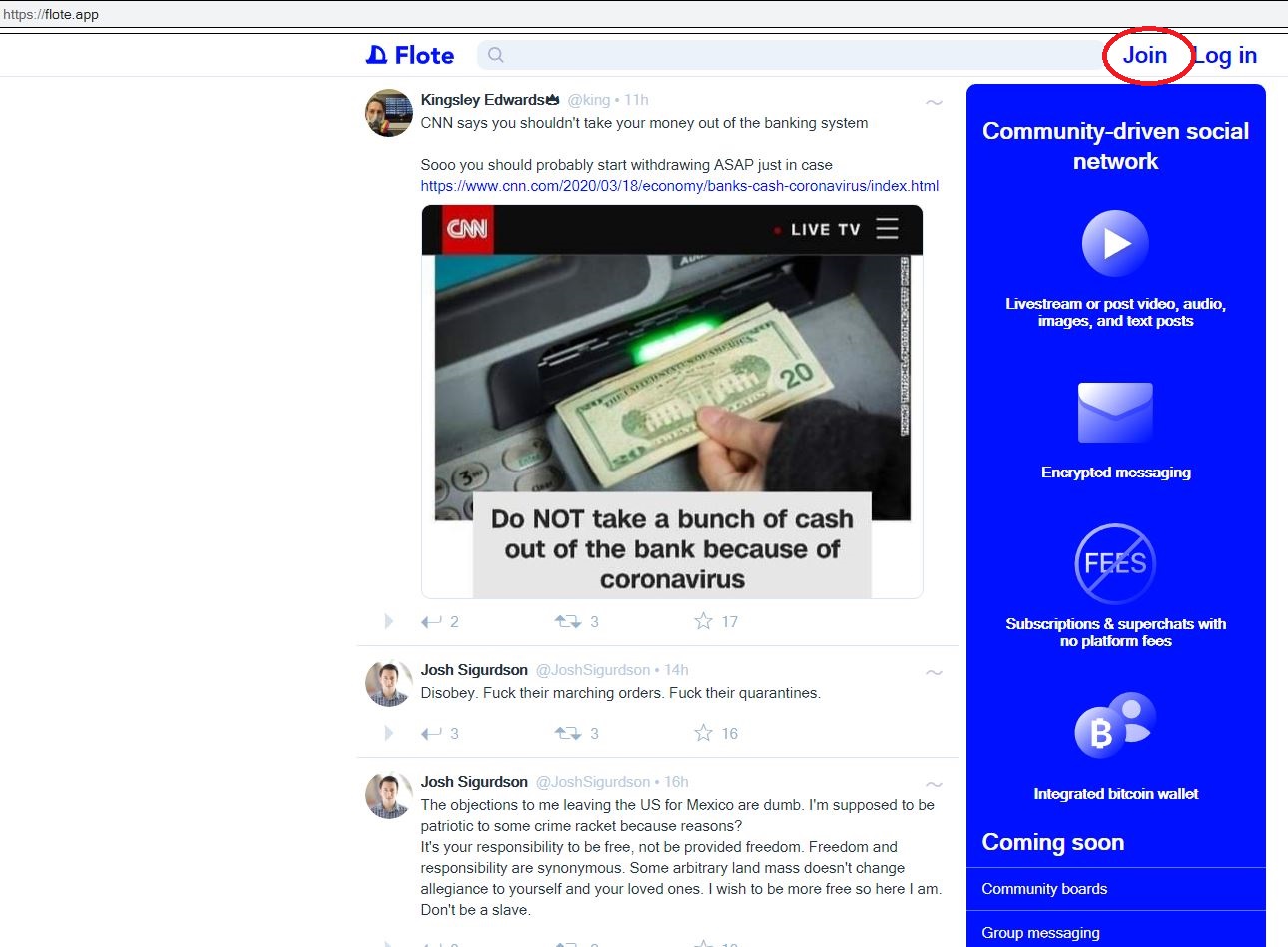Click the 'Community-driven social network' heading
Image resolution: width=1288 pixels, height=947 pixels.
[x=1116, y=146]
